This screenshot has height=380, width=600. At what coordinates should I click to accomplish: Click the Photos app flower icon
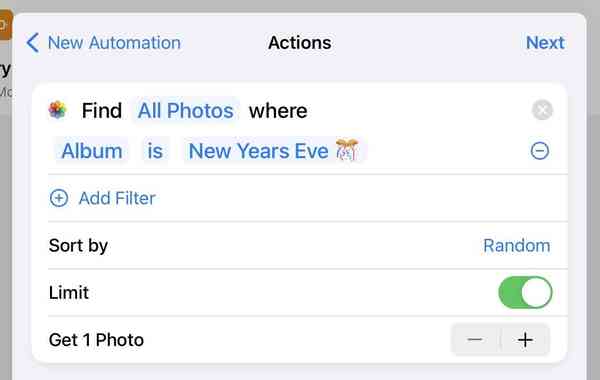tap(57, 110)
